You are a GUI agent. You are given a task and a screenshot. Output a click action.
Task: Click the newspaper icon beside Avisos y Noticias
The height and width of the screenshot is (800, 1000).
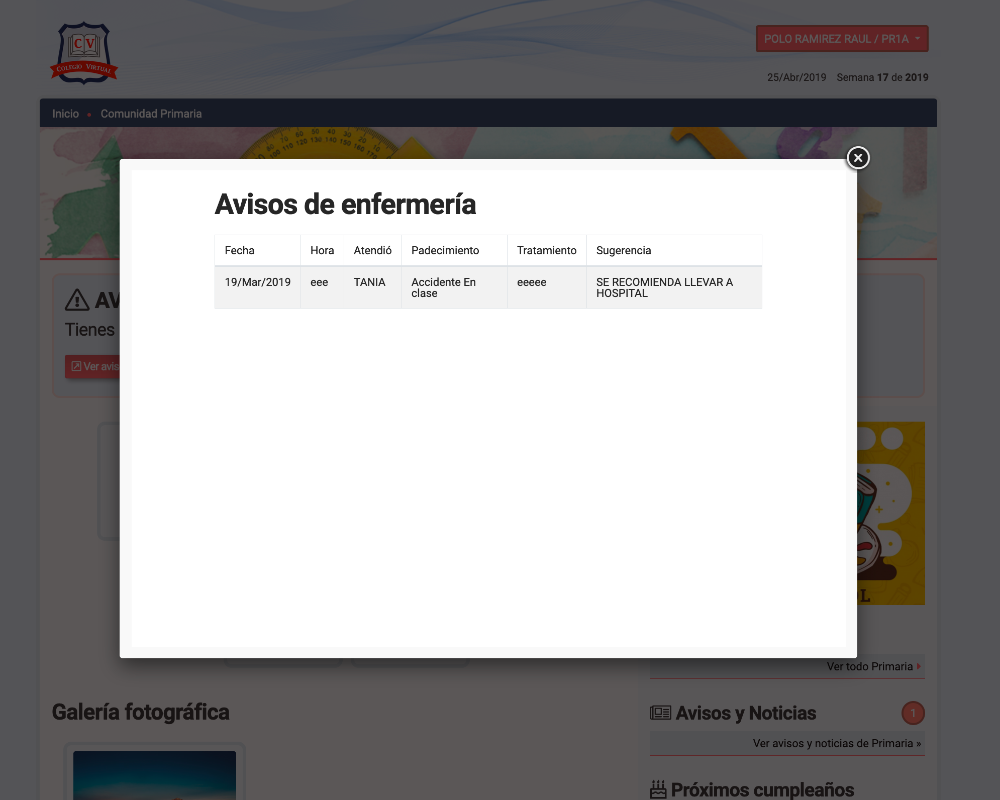[x=660, y=713]
